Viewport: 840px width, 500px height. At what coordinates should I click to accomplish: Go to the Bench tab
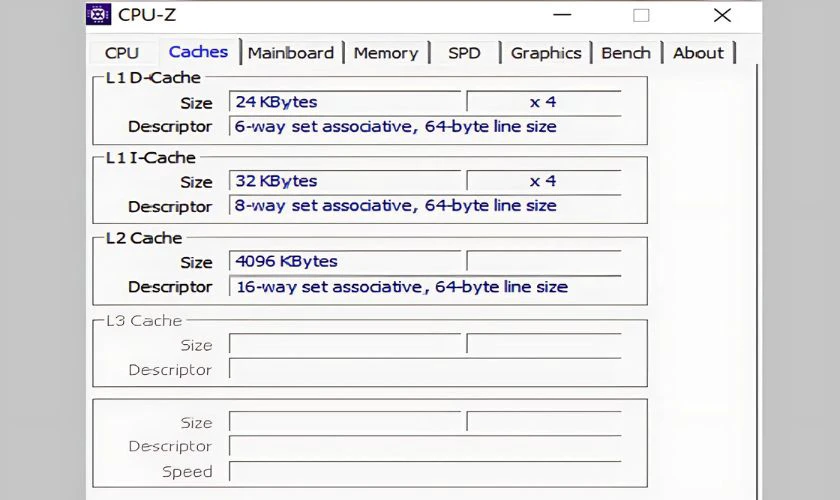626,53
